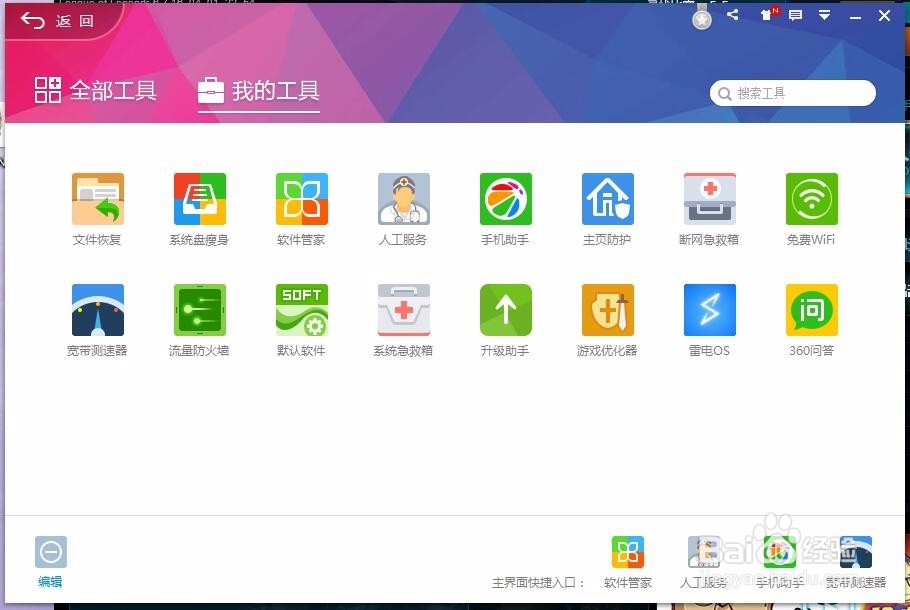Open the skin shirt icon in the title bar

767,15
